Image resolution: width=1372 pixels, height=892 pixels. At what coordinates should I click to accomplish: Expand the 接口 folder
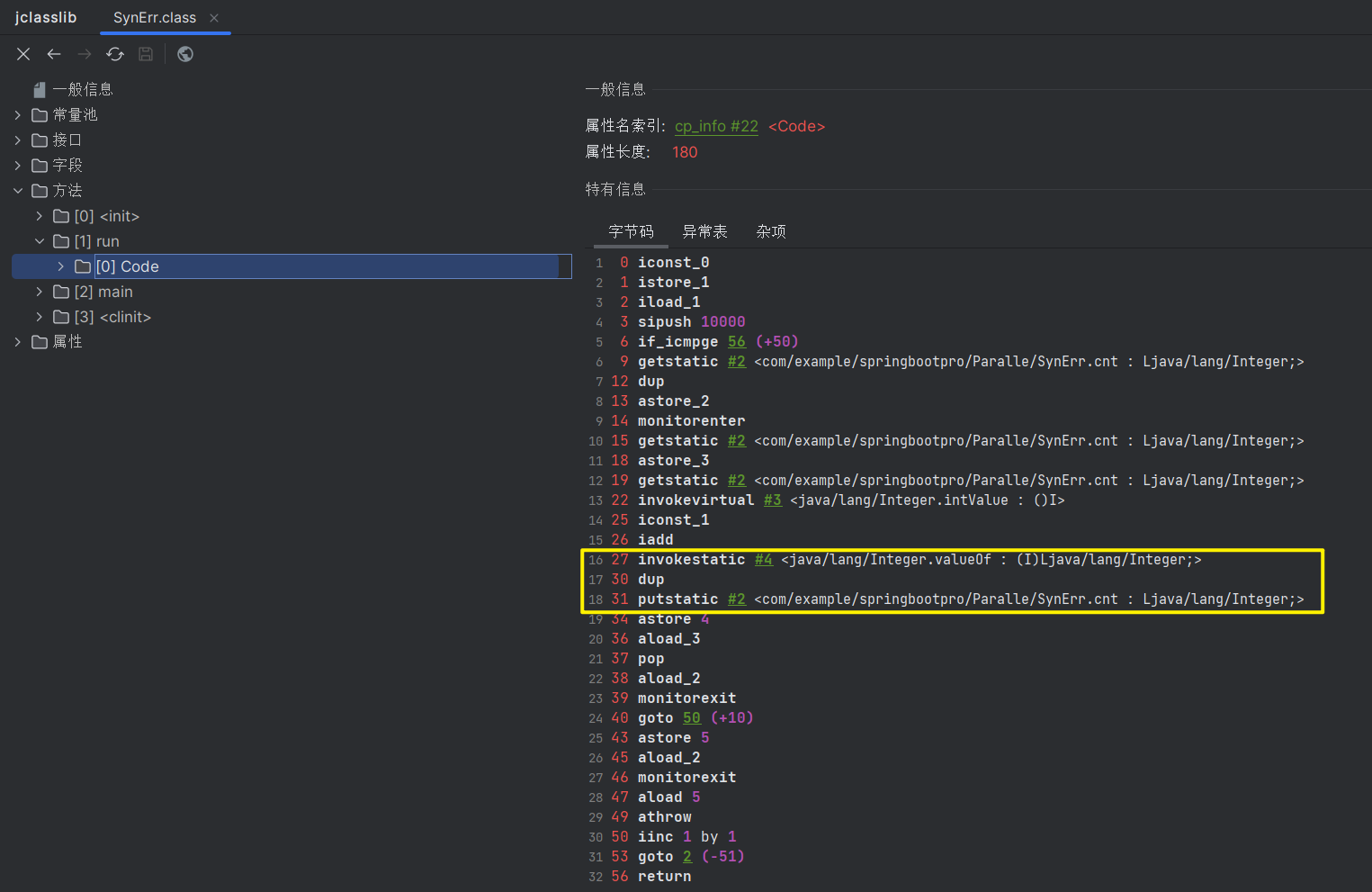[18, 140]
